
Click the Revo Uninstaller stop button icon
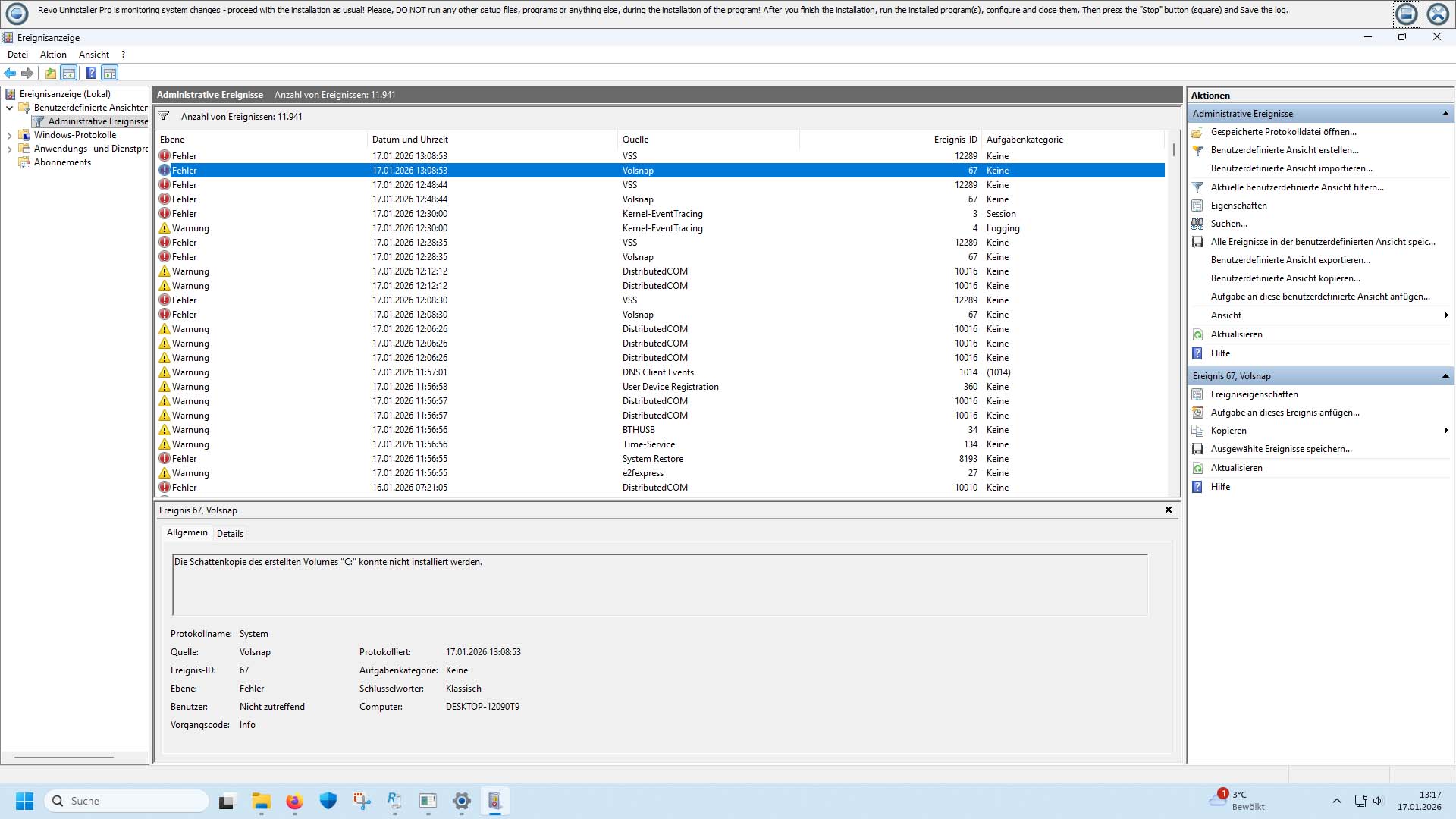1406,14
